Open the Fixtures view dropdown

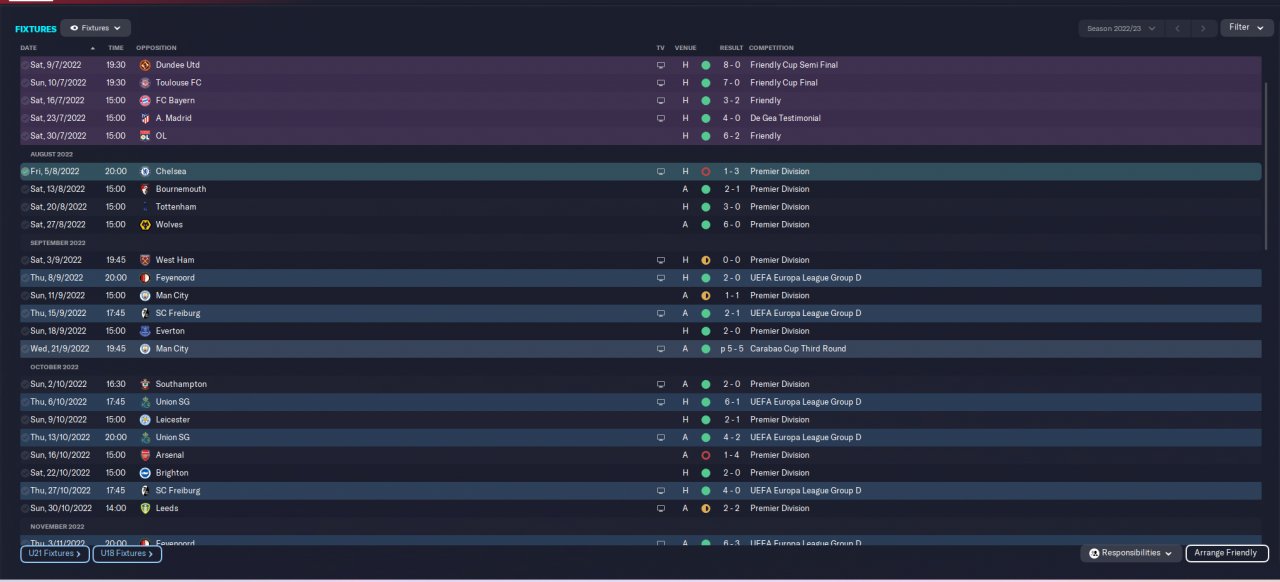(x=96, y=28)
